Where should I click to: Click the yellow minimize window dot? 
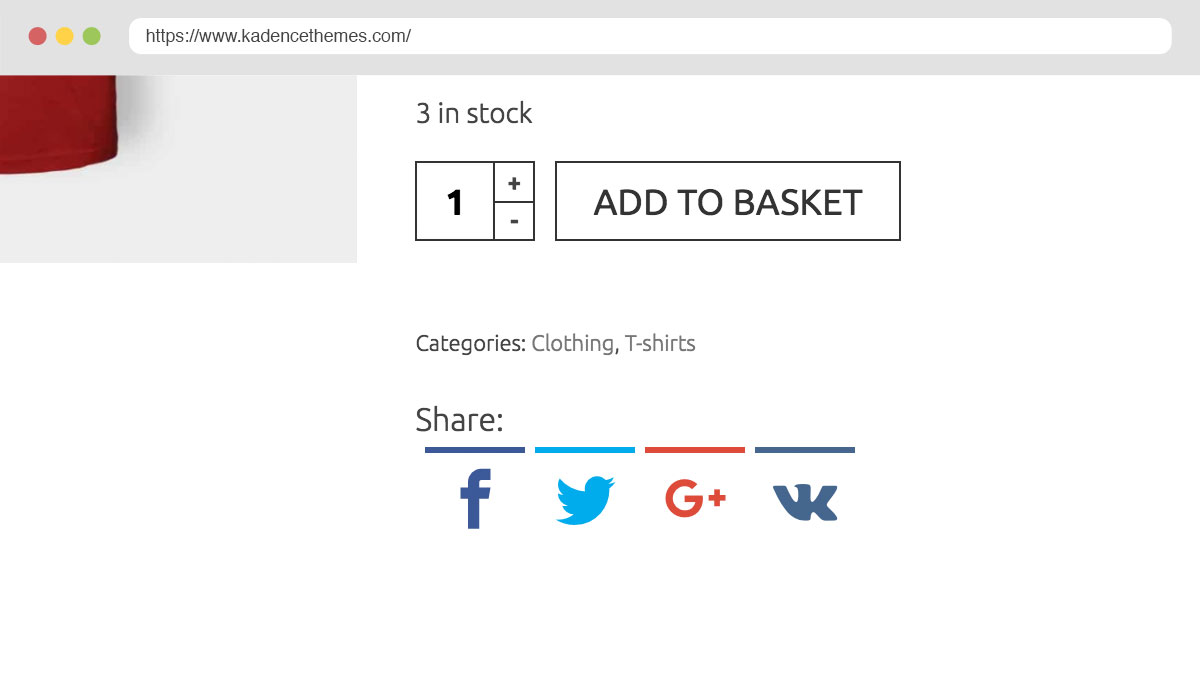(x=64, y=36)
